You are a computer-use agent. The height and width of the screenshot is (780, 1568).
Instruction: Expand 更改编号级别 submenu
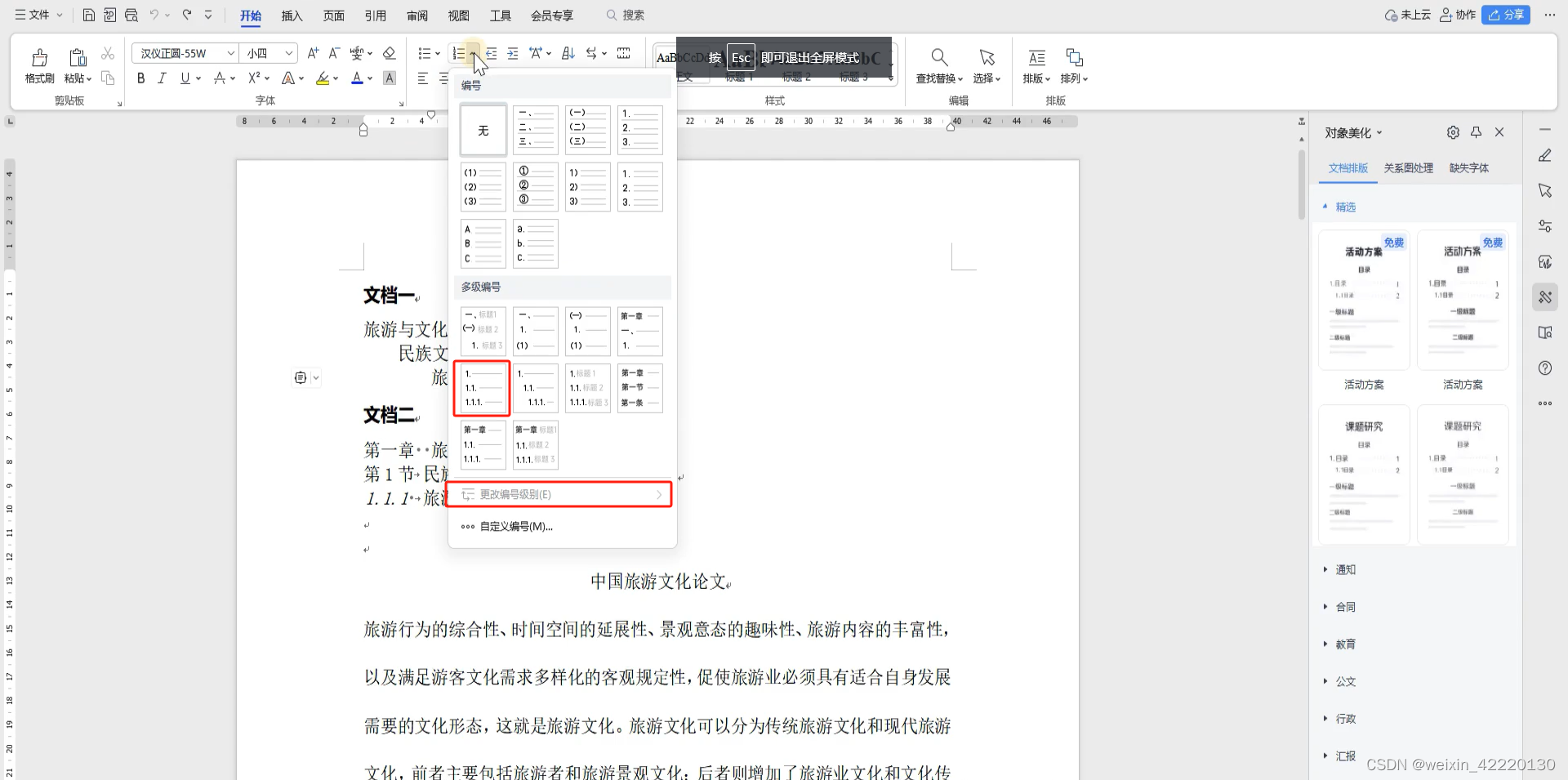pos(559,494)
